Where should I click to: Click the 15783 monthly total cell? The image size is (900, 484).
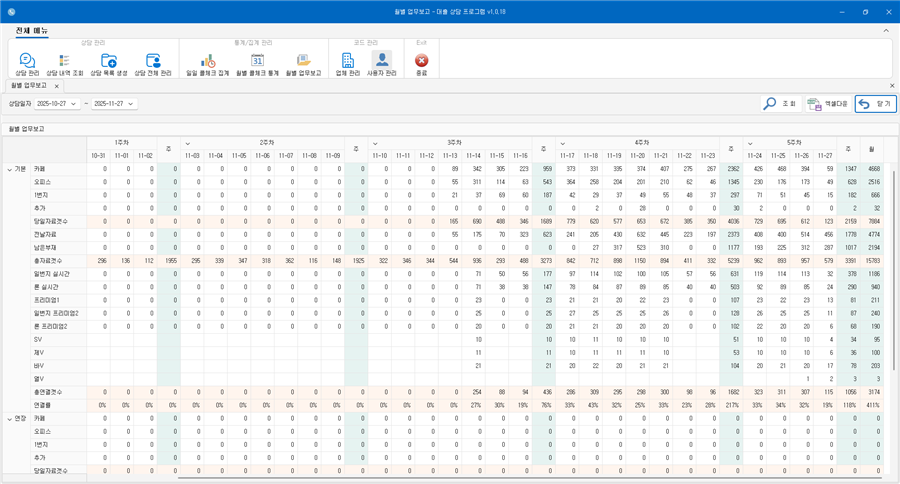pos(872,261)
